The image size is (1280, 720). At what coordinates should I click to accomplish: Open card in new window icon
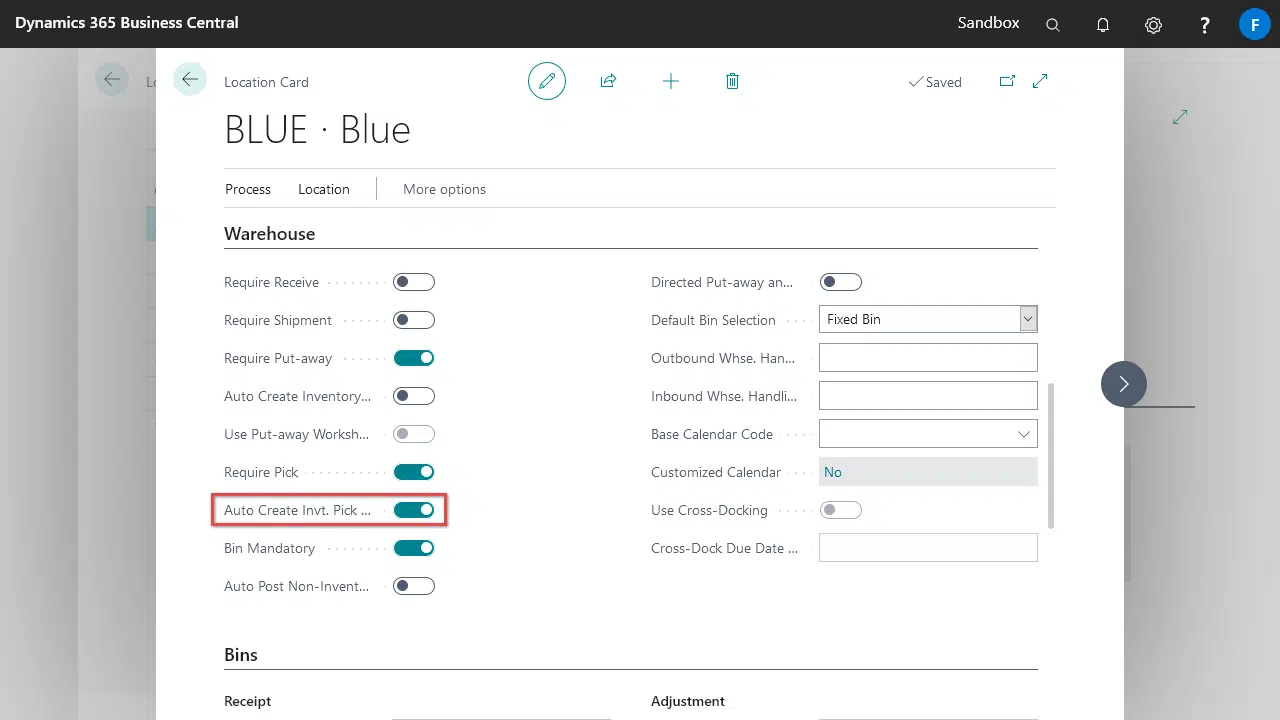coord(1007,81)
